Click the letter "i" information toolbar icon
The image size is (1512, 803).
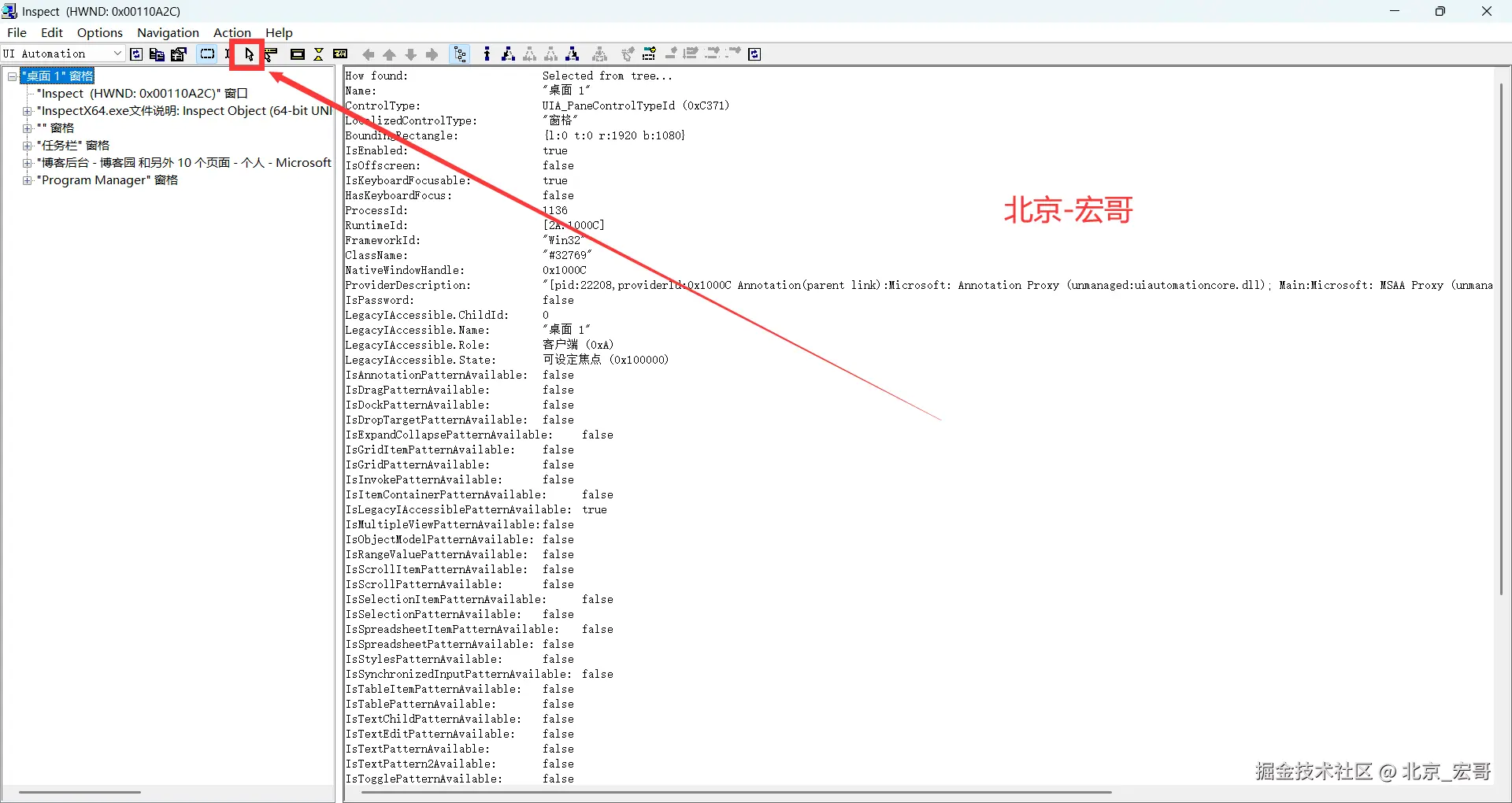click(x=487, y=54)
